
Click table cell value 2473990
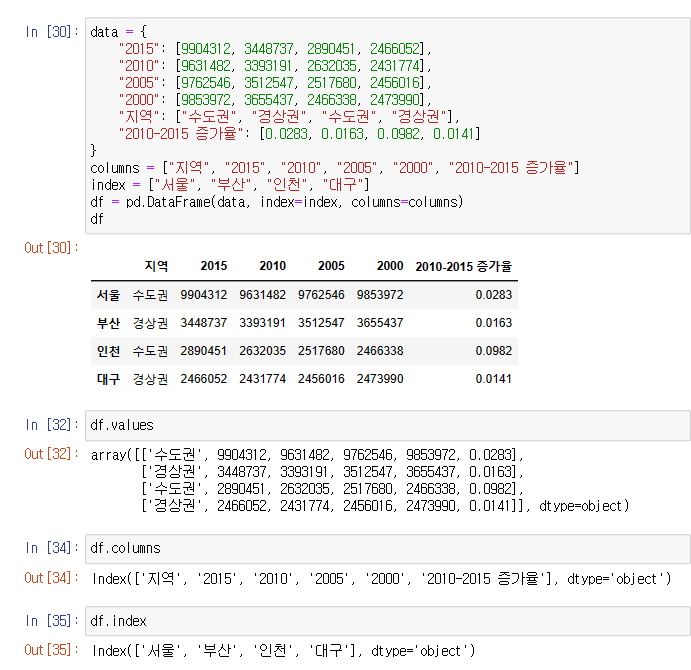380,379
